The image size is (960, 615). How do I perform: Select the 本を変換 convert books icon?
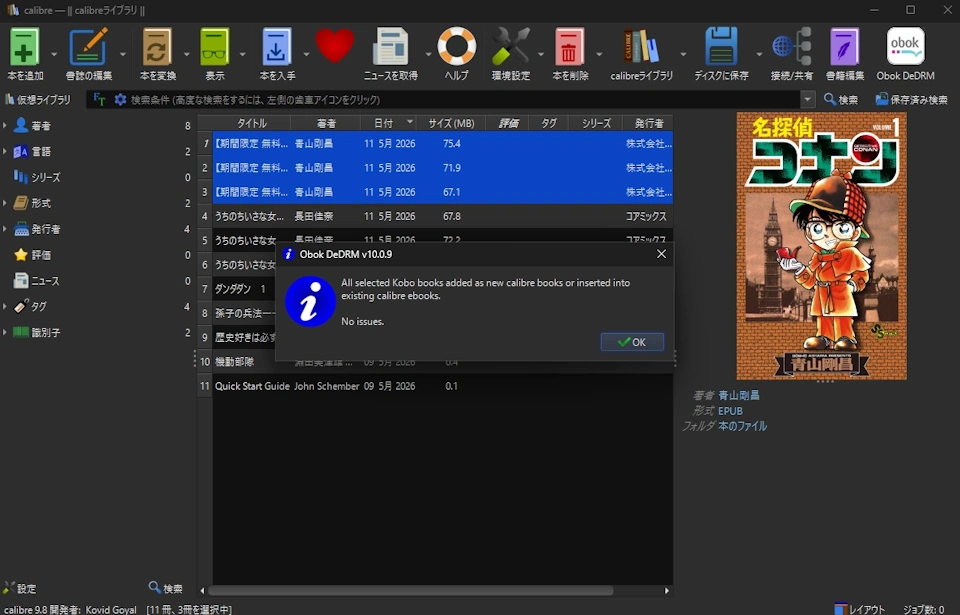157,47
